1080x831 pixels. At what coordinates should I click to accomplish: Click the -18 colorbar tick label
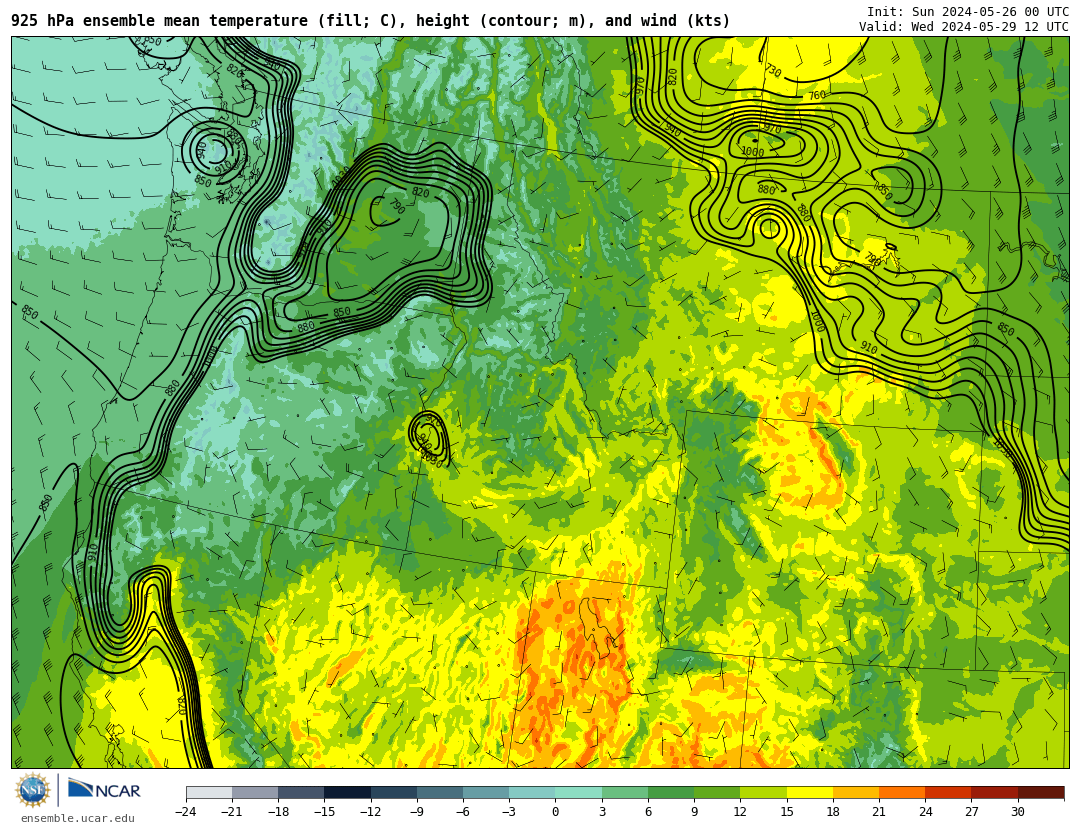click(x=278, y=812)
